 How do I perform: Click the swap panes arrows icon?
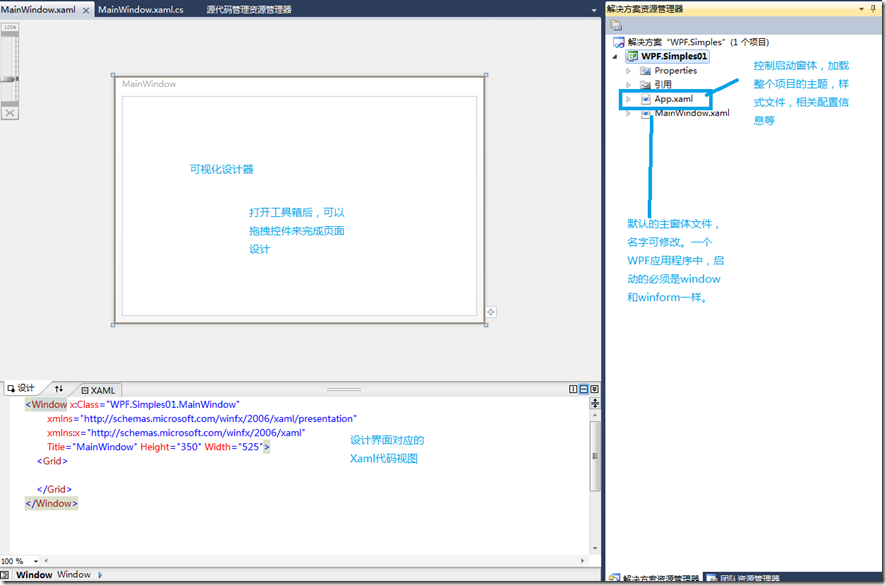tap(59, 389)
